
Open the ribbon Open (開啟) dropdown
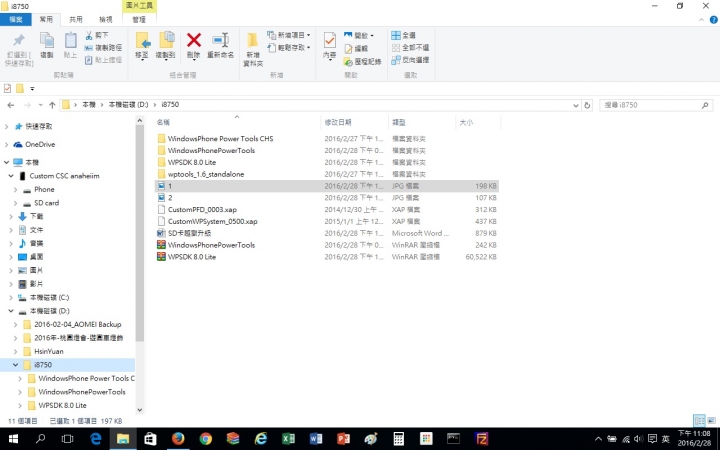coord(359,35)
